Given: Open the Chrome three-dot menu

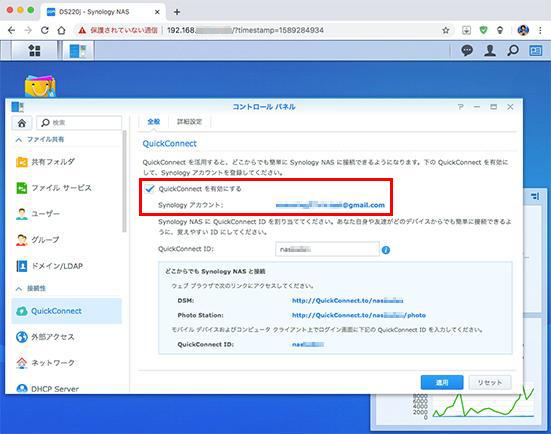Looking at the screenshot, I should tap(540, 30).
